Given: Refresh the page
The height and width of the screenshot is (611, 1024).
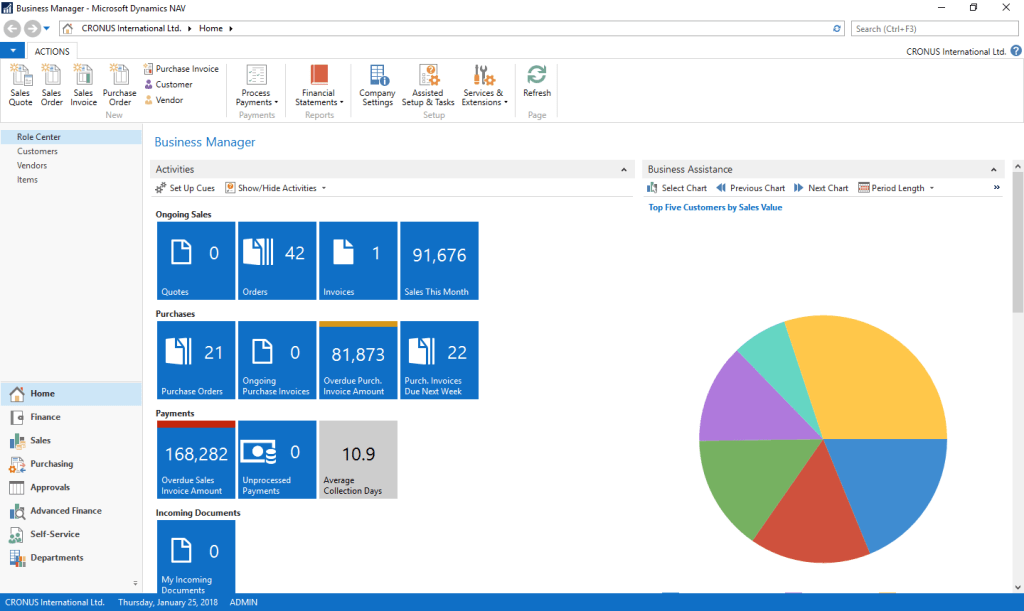Looking at the screenshot, I should click(x=537, y=82).
